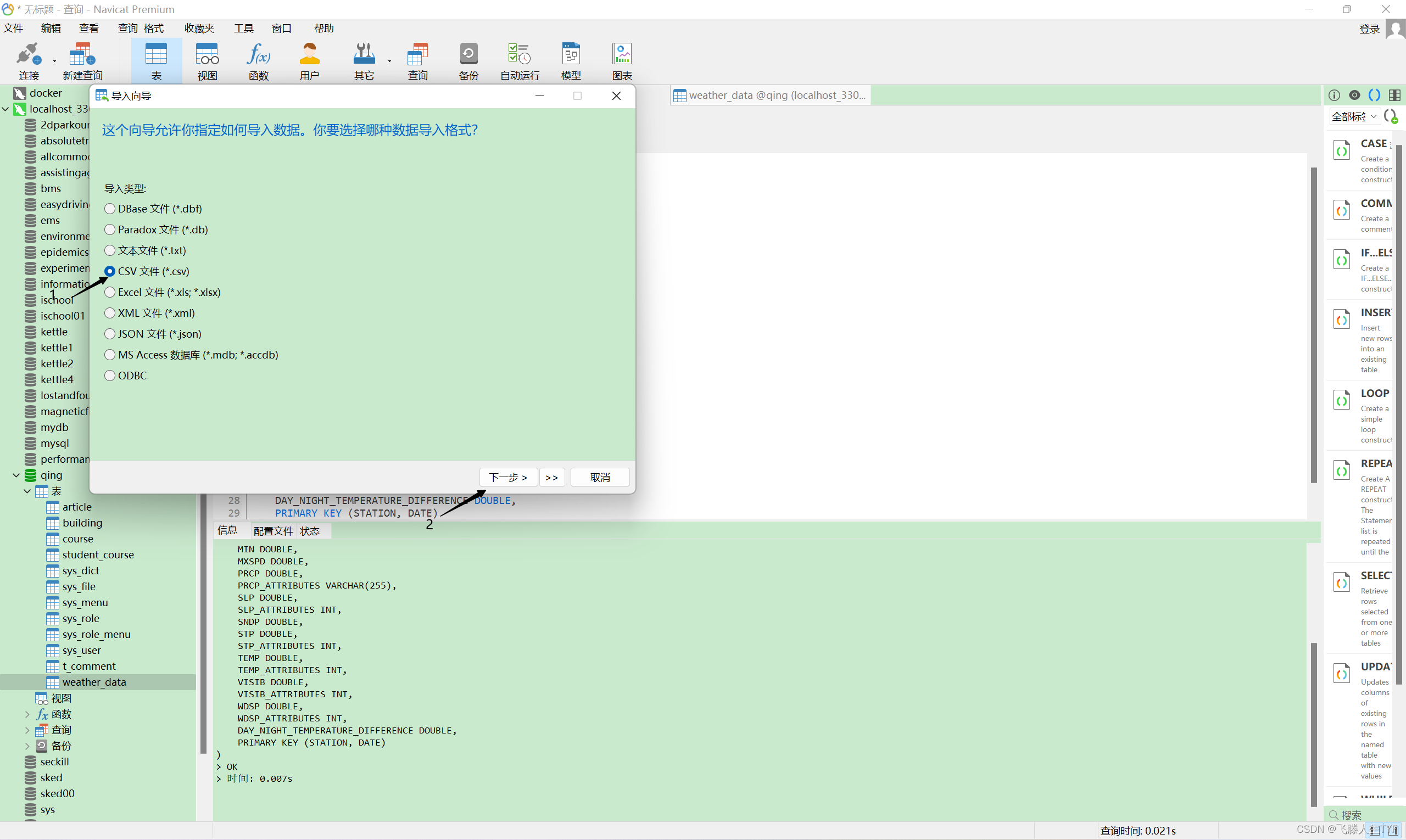Select CSV 文件 (*.csv) radio button
This screenshot has width=1406, height=840.
coord(110,271)
